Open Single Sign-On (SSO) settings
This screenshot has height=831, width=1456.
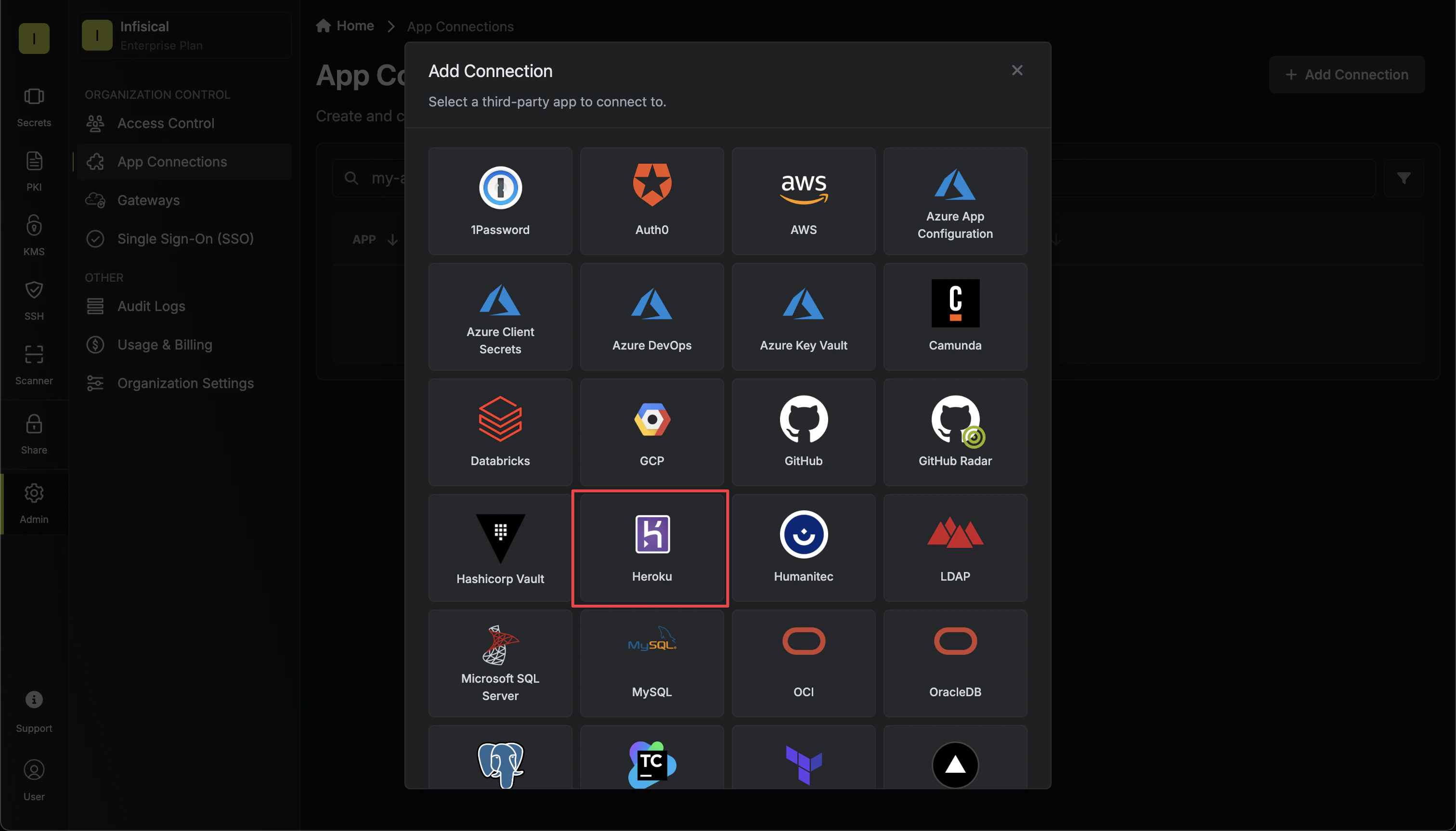point(184,239)
